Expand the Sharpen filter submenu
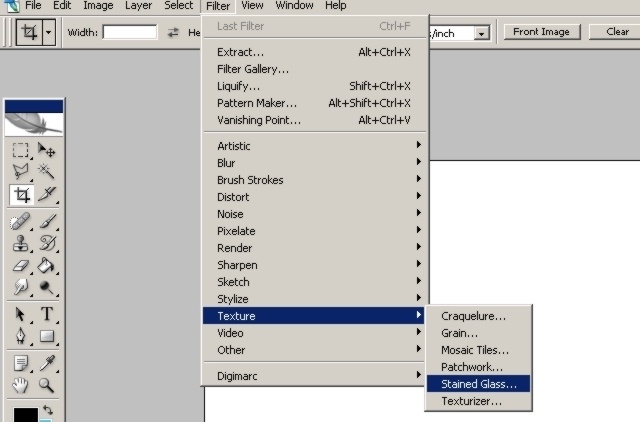The width and height of the screenshot is (640, 422). [x=314, y=265]
